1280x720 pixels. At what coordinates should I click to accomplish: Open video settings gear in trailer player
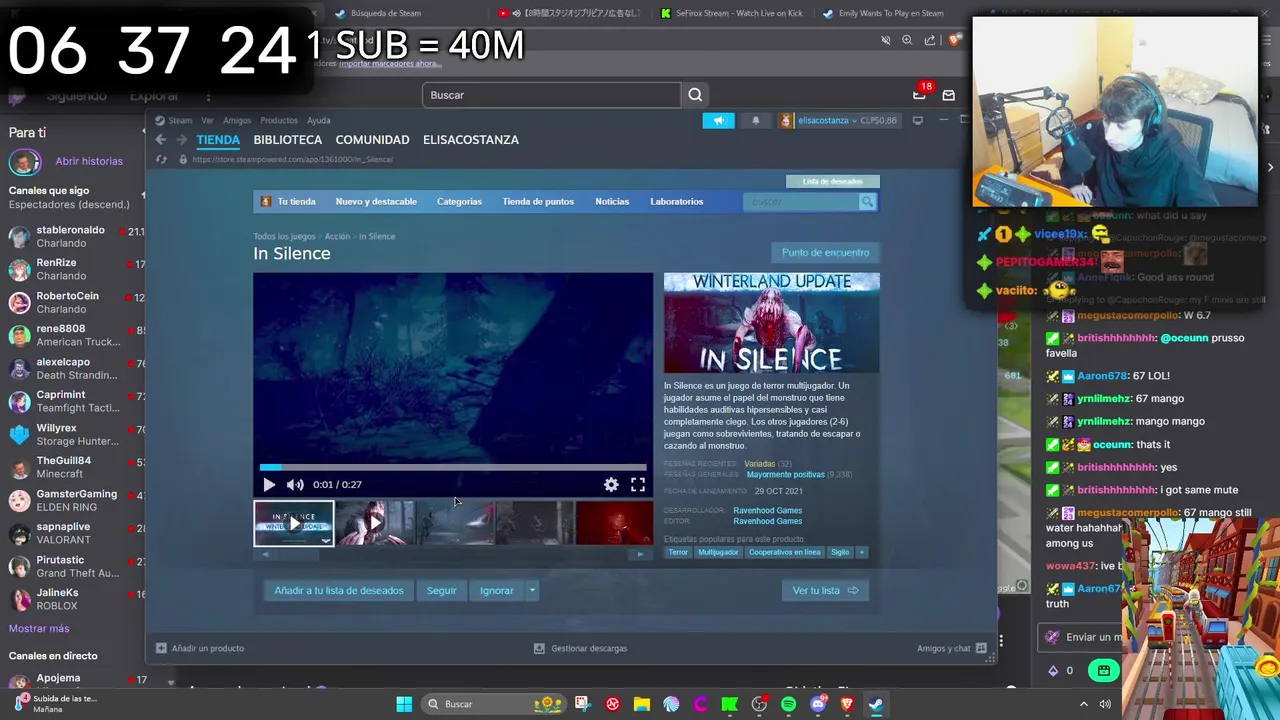[611, 485]
